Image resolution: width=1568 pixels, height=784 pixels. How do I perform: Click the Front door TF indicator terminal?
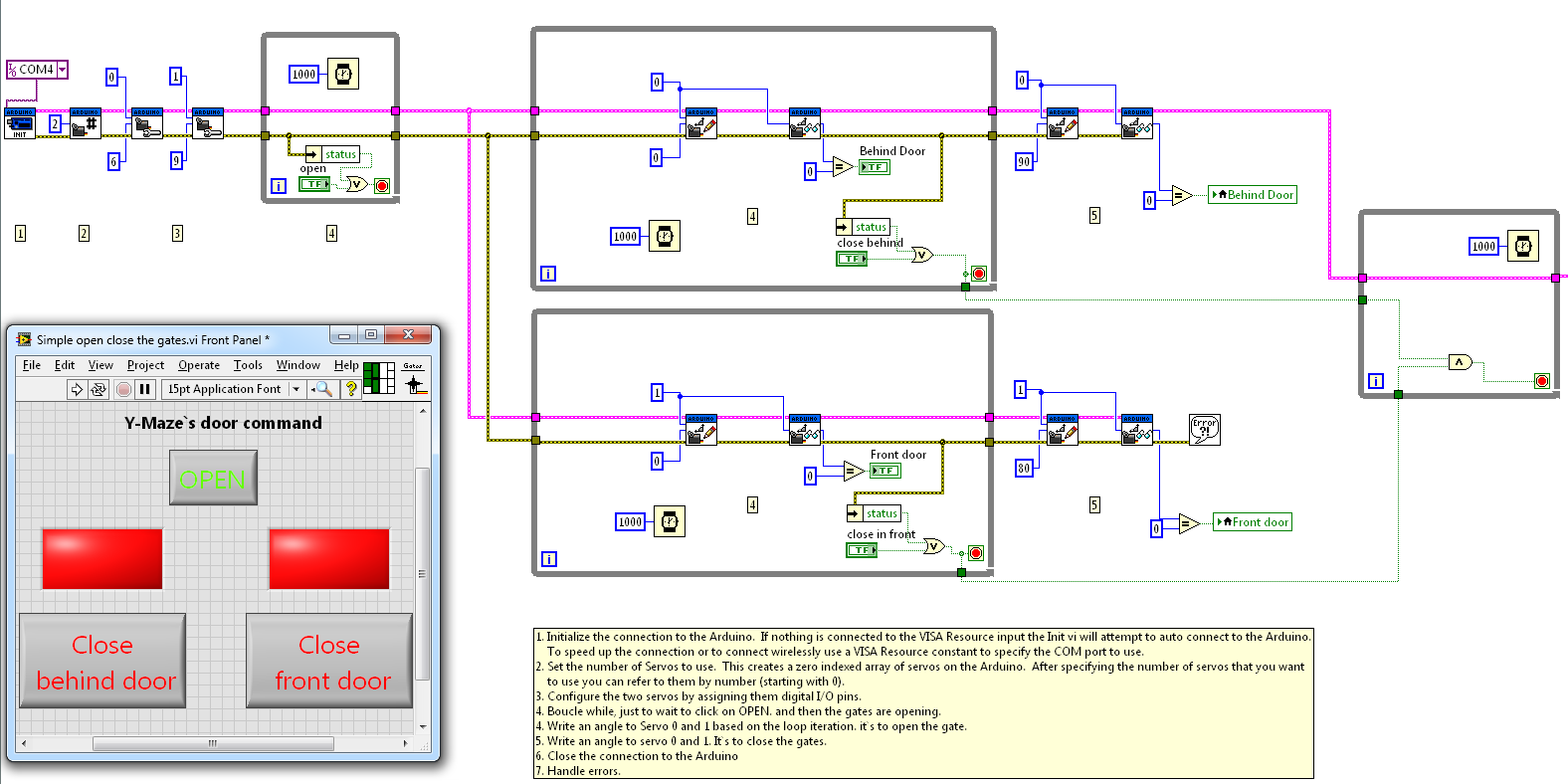[x=885, y=471]
